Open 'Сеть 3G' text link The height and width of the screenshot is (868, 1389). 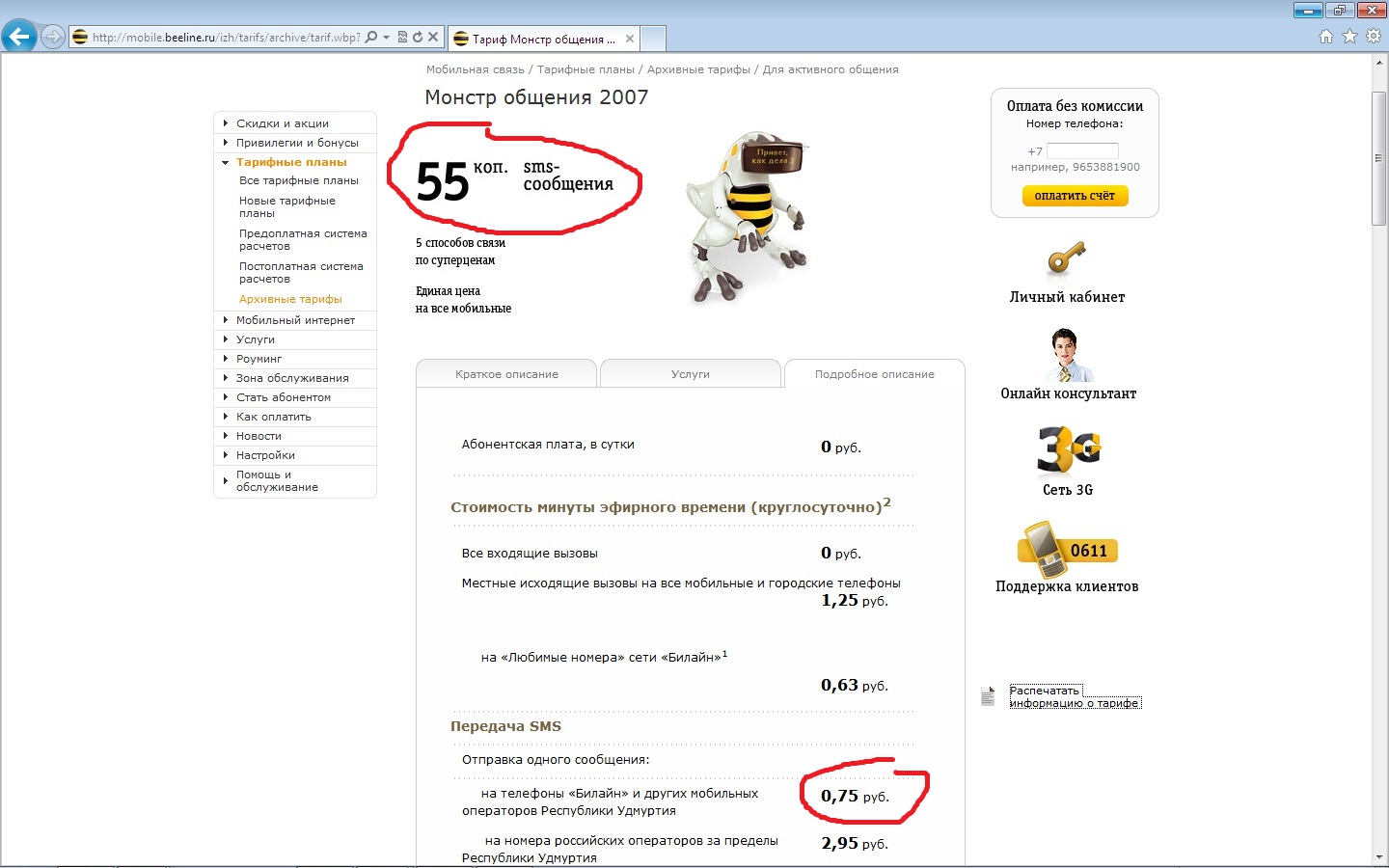click(1068, 490)
